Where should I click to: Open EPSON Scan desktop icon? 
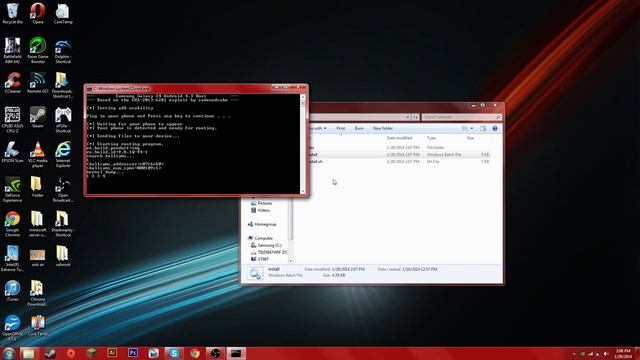click(12, 152)
